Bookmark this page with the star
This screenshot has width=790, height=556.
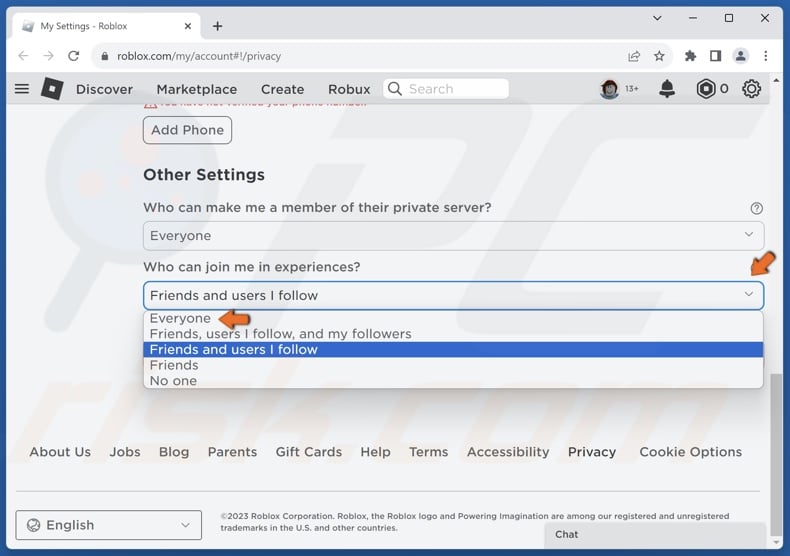click(659, 56)
